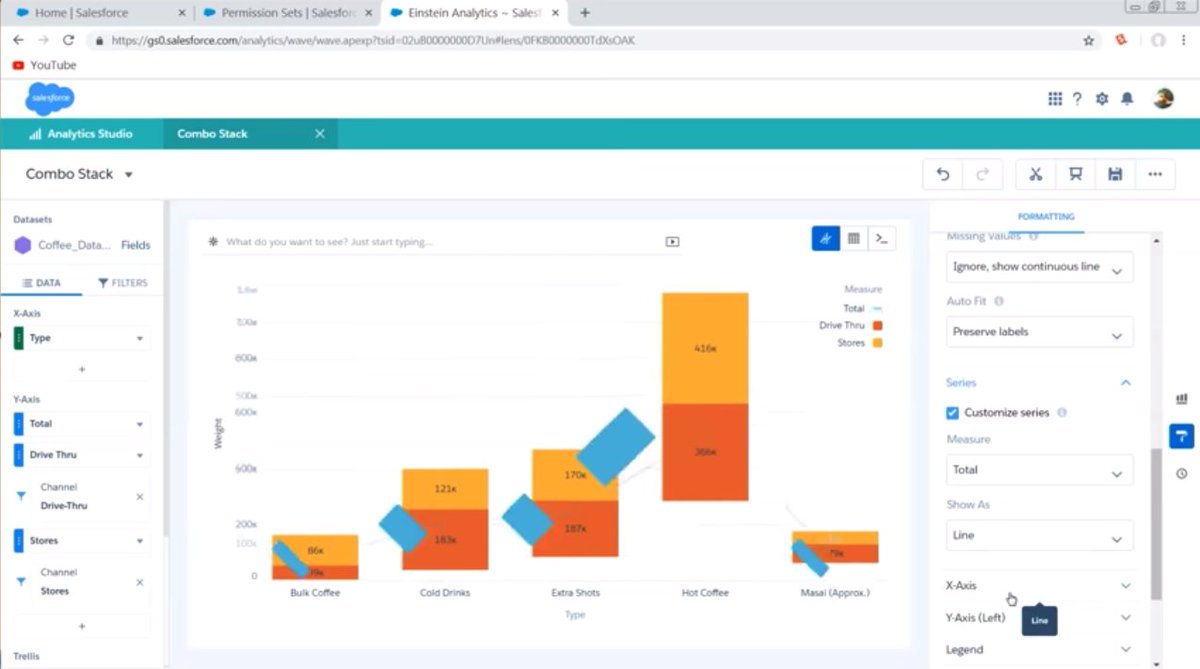Open the notifications bell
This screenshot has height=669, width=1200.
click(x=1127, y=98)
